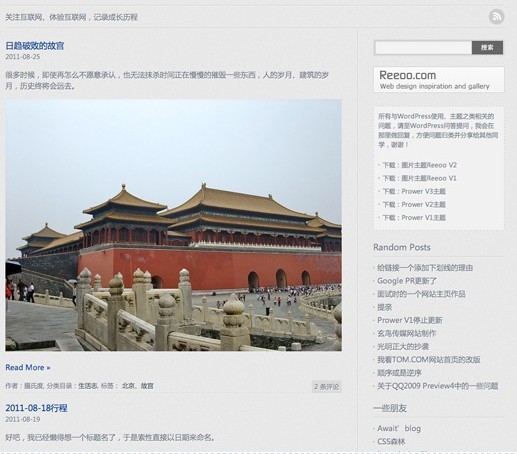Visit Await' blog friend link
The height and width of the screenshot is (454, 517).
pos(399,428)
